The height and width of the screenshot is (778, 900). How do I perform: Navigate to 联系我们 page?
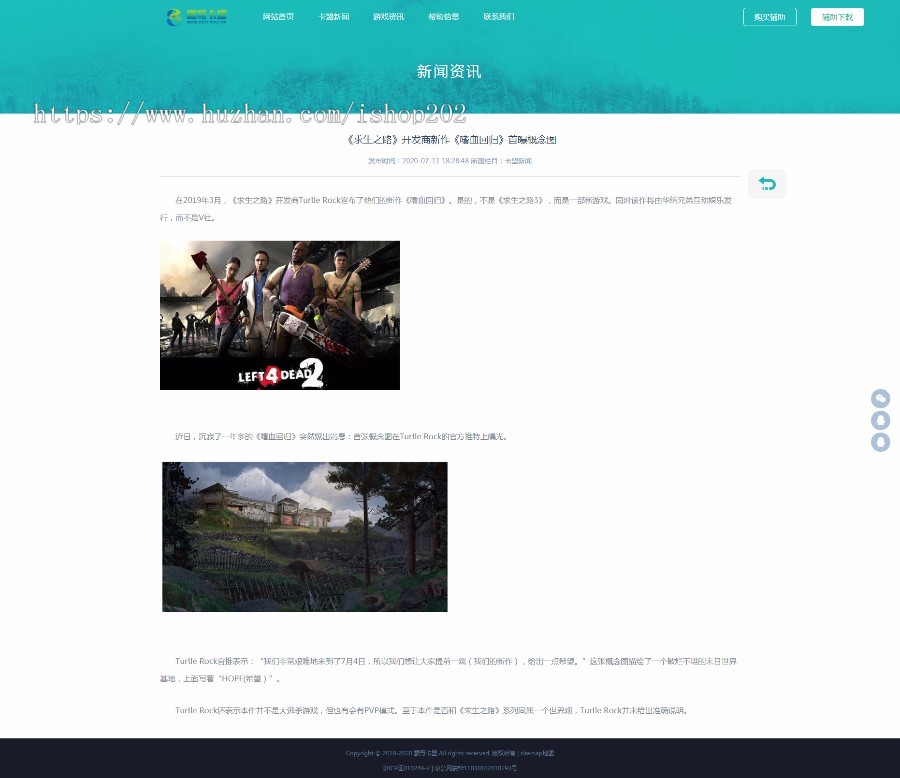tap(499, 17)
